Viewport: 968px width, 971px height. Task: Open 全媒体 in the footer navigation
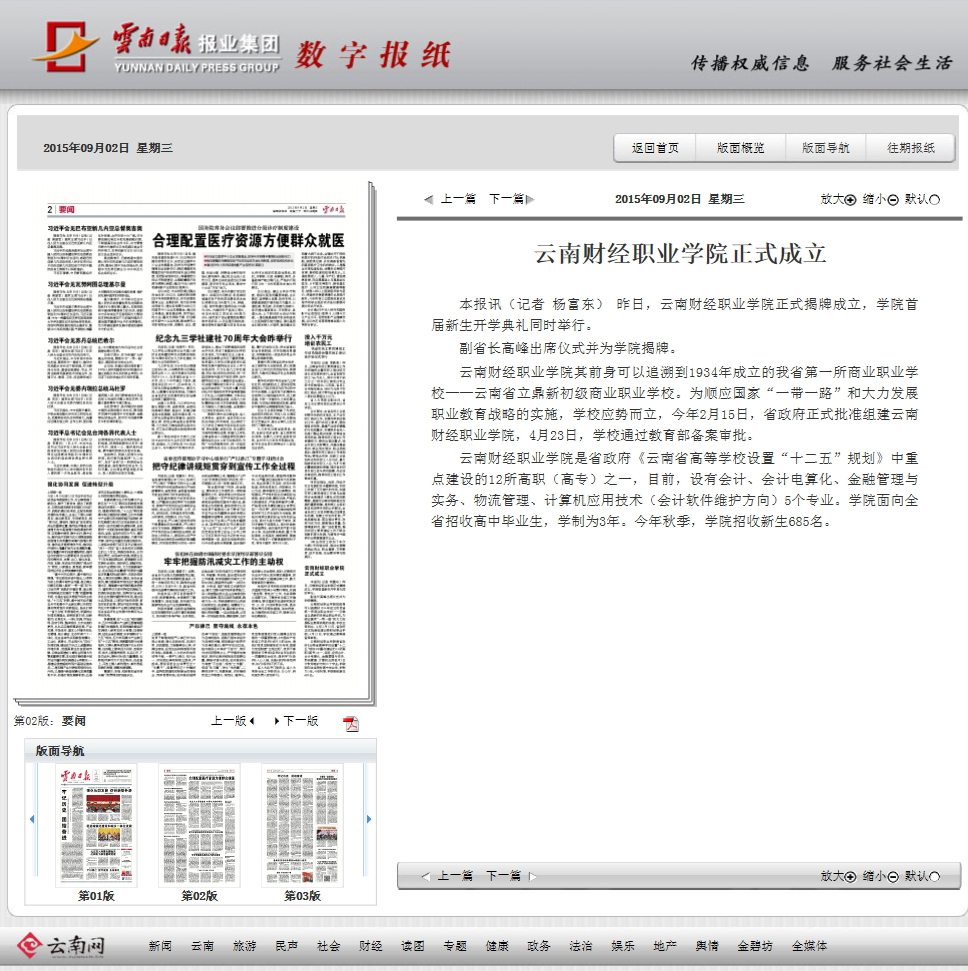[809, 946]
